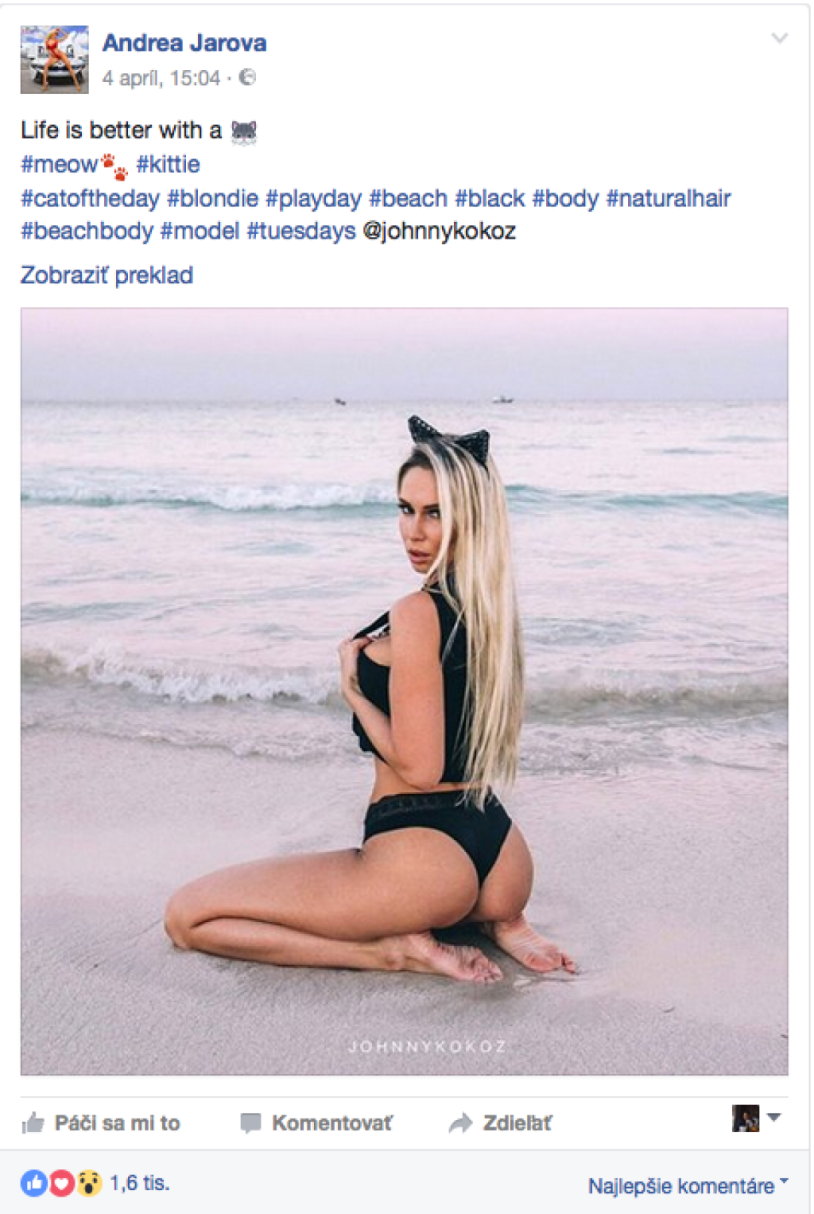The height and width of the screenshot is (1214, 814).
Task: Click the share arrow icon
Action: coord(460,1124)
